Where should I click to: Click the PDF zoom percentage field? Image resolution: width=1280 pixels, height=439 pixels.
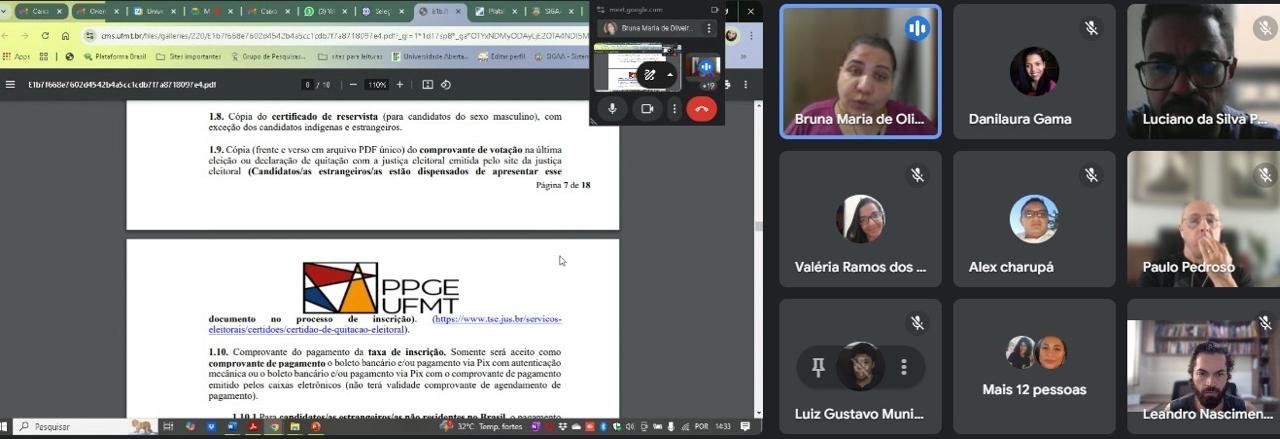coord(377,85)
